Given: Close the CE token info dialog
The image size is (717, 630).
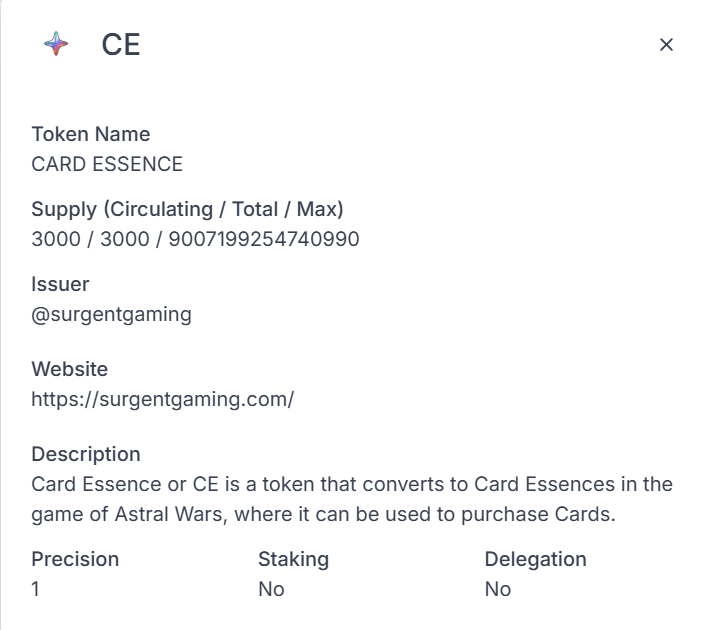Looking at the screenshot, I should pos(666,45).
